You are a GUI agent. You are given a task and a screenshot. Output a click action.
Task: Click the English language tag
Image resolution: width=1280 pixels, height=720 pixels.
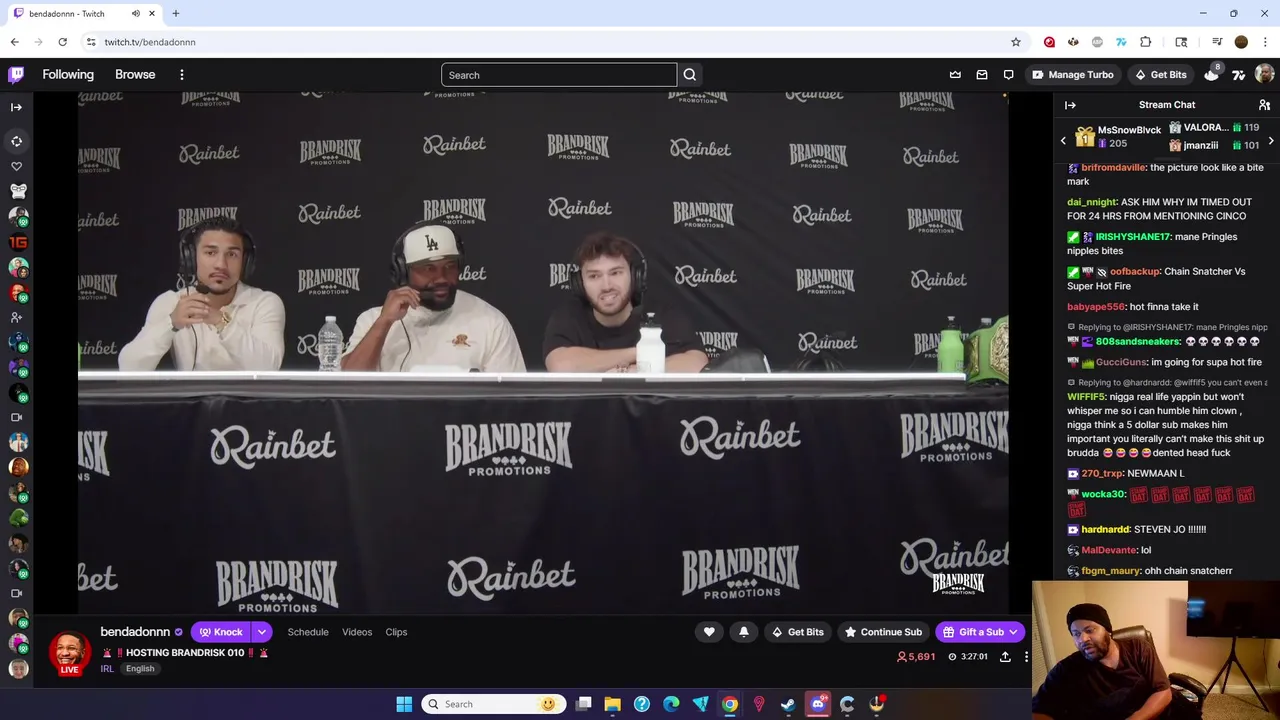(x=140, y=669)
